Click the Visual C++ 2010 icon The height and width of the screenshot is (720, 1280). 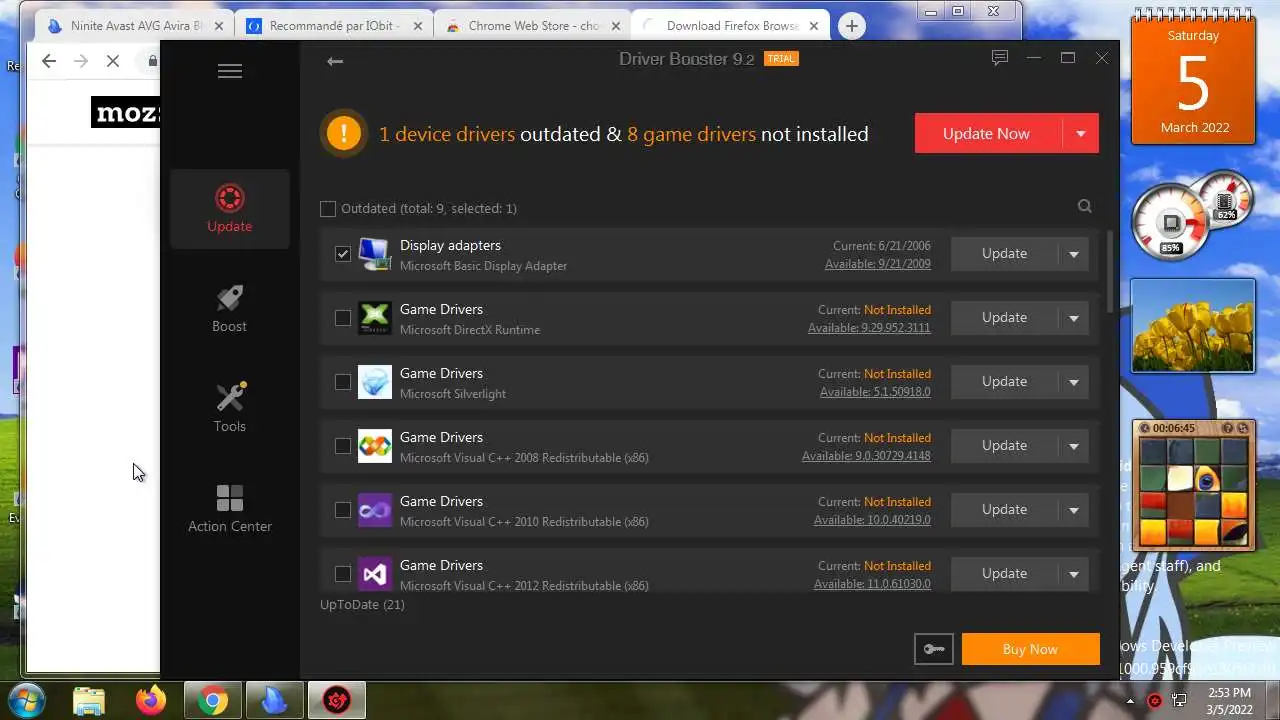(x=374, y=510)
